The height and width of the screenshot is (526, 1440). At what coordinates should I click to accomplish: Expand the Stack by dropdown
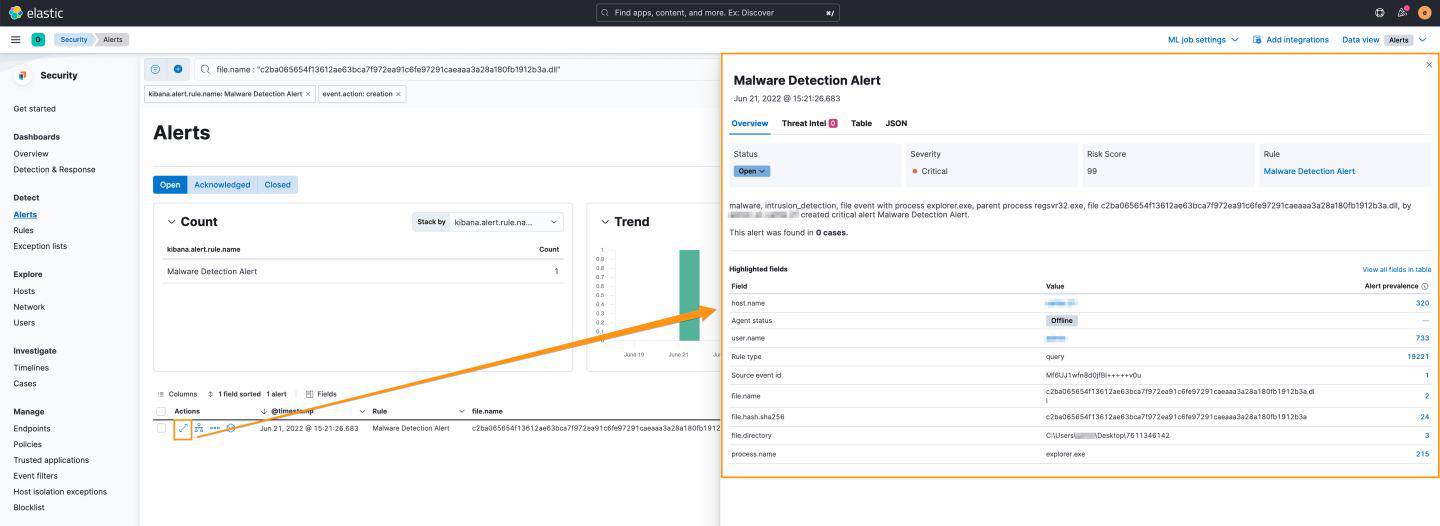point(507,222)
